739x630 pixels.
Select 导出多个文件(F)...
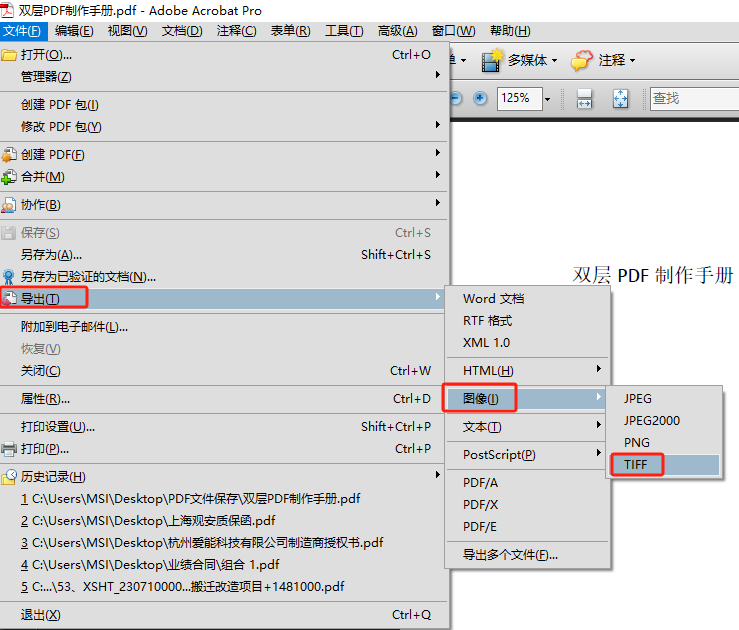(528, 555)
